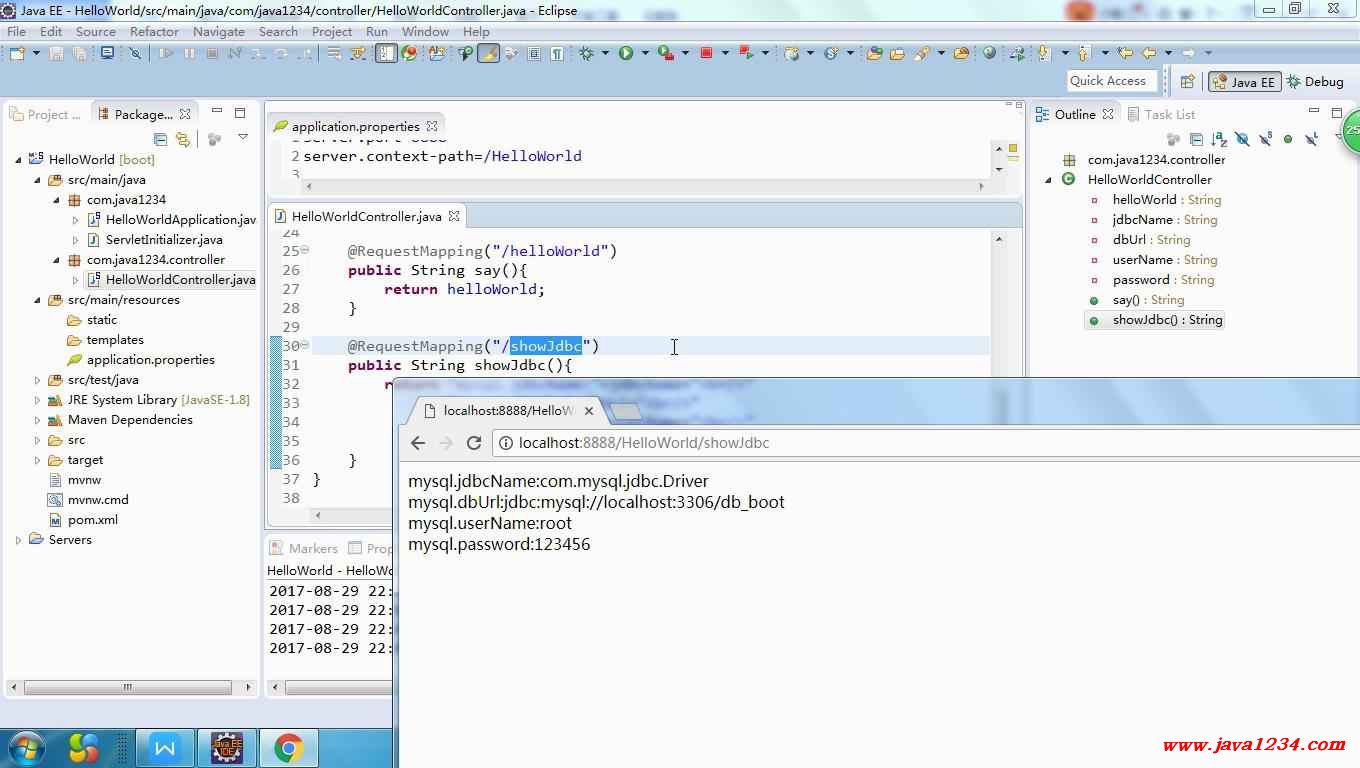Open Chrome from the taskbar
This screenshot has width=1360, height=768.
289,748
